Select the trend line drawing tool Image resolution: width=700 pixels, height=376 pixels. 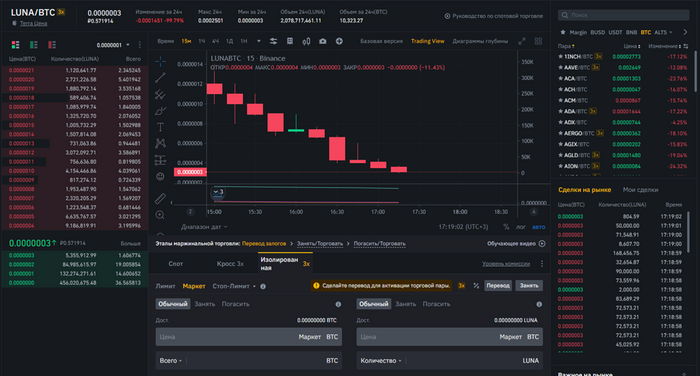[160, 77]
